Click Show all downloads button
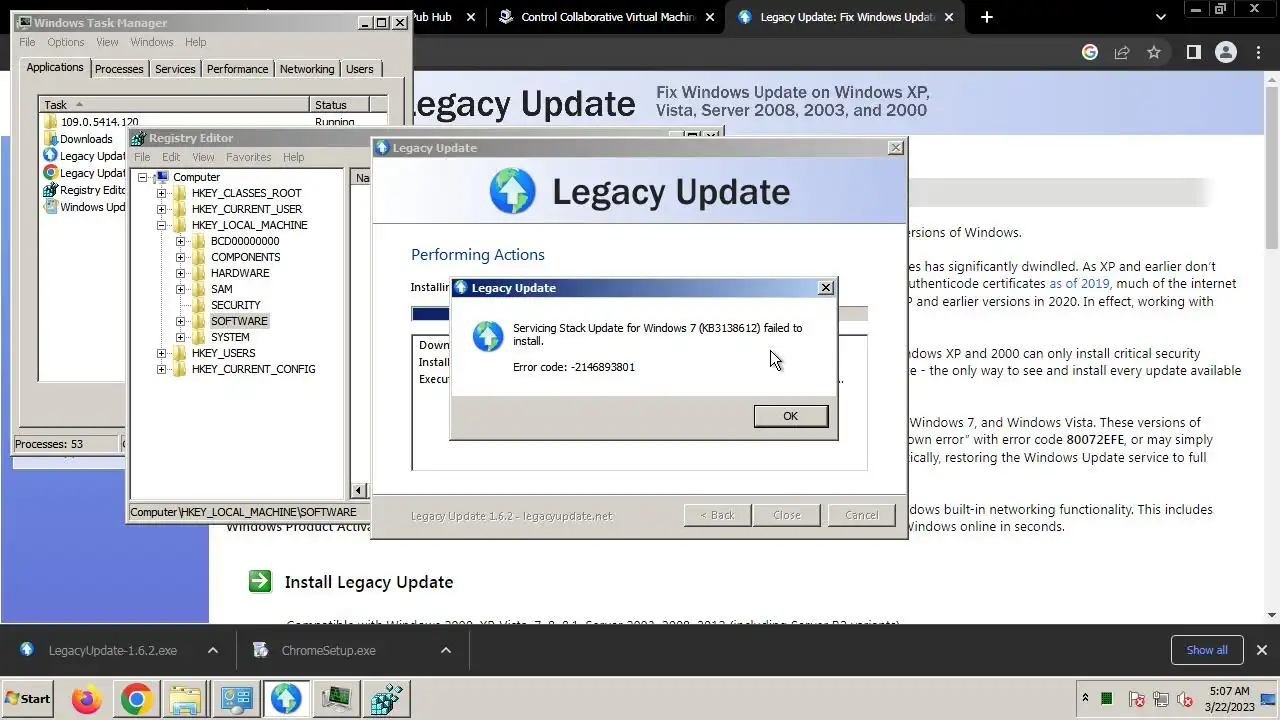 click(x=1207, y=650)
